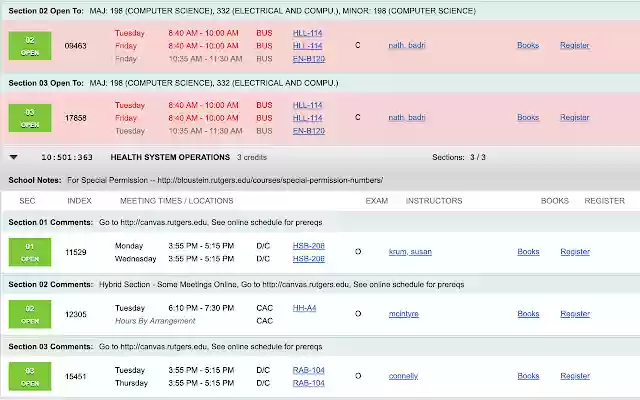
Task: Click the SEC column header
Action: click(27, 201)
